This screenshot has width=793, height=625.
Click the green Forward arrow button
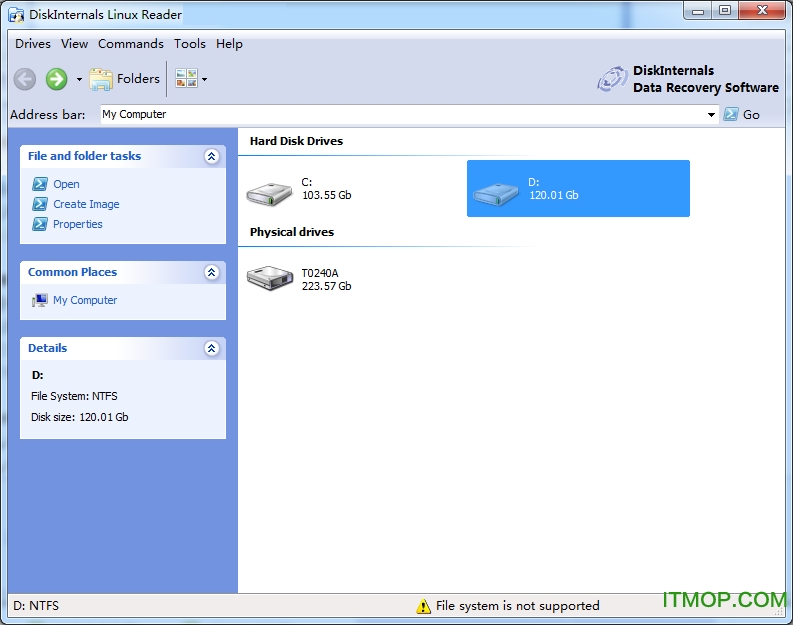(x=56, y=79)
